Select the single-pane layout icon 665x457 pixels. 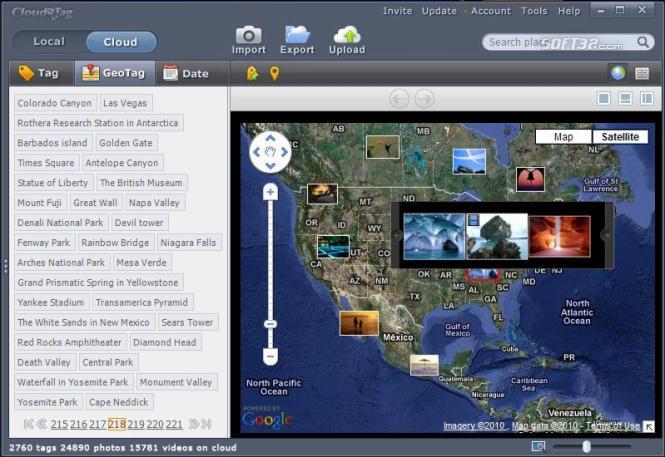[x=604, y=98]
